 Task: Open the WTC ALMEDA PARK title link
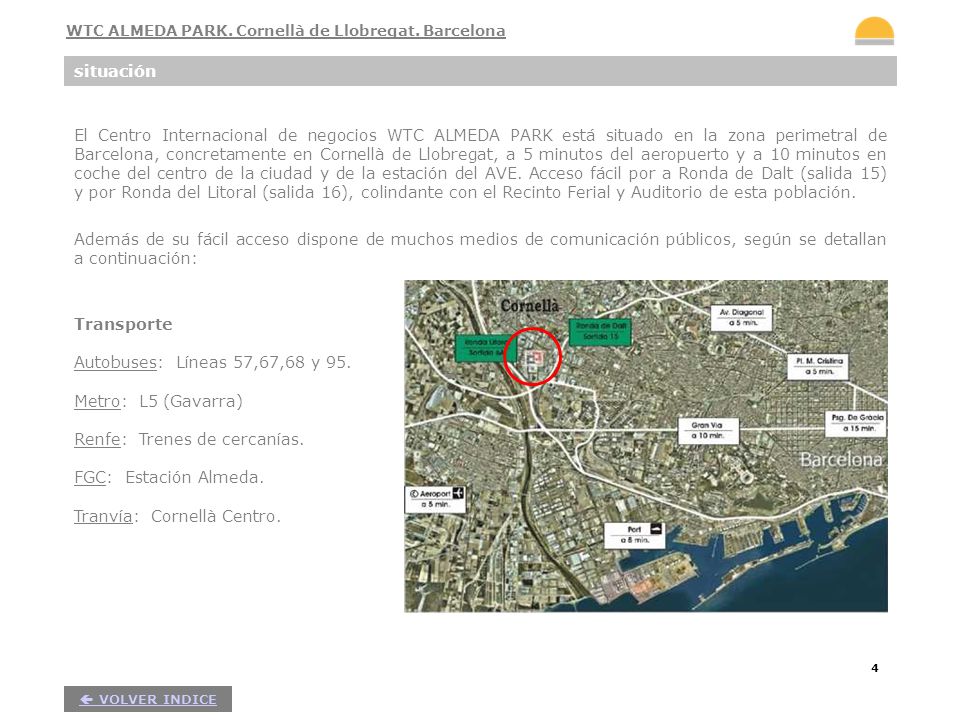tap(286, 31)
